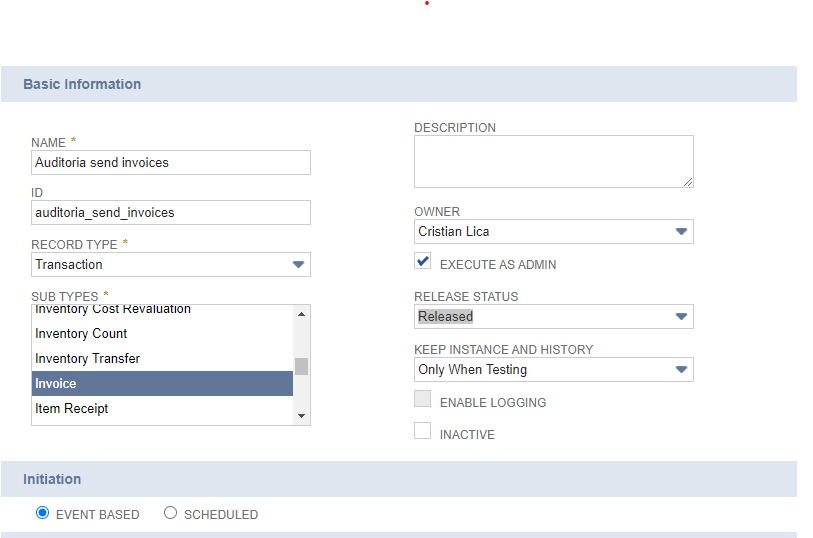Viewport: 813px width, 538px height.
Task: Click the Description box resize handle
Action: click(x=688, y=182)
